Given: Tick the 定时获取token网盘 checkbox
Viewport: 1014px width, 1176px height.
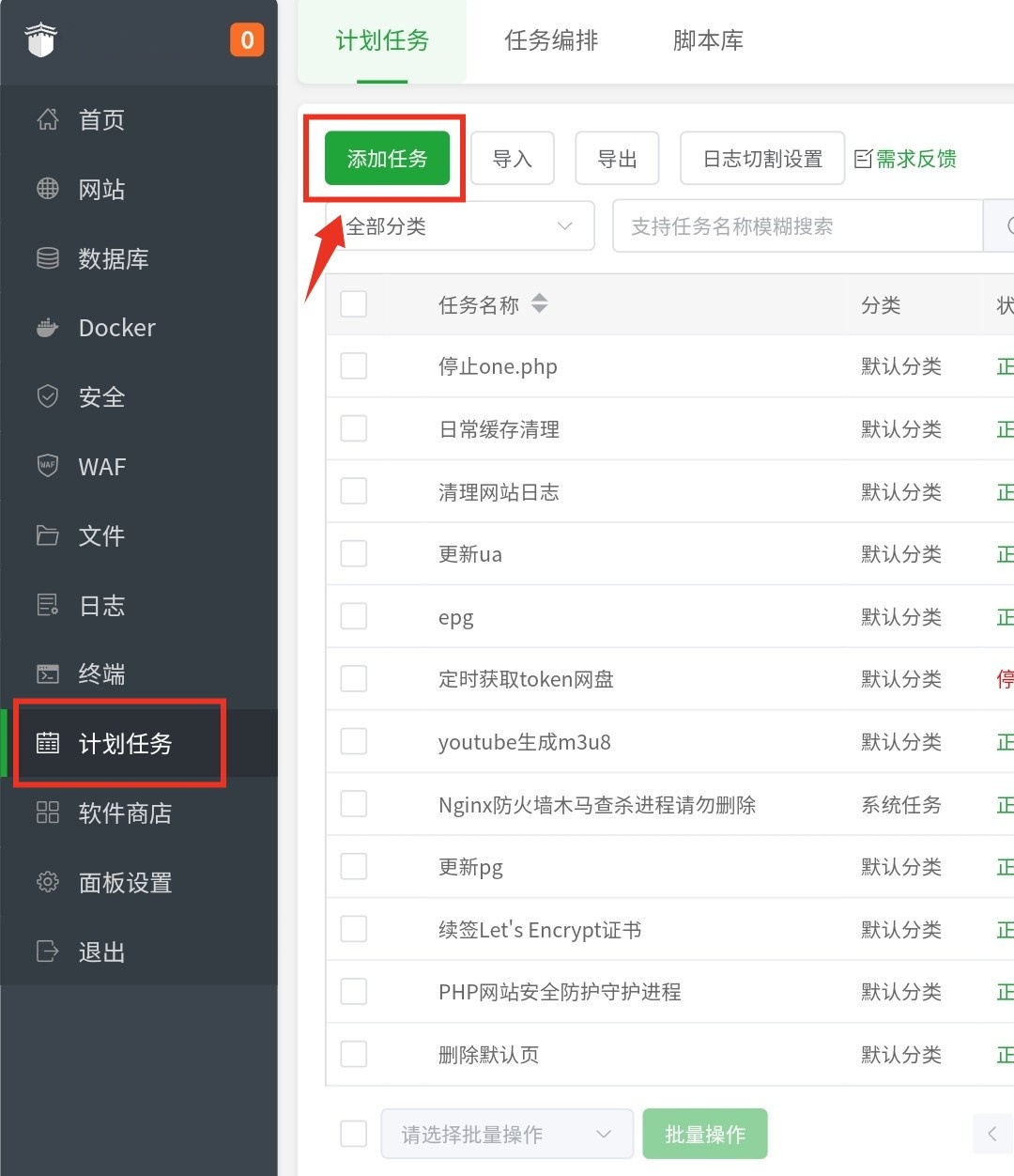Looking at the screenshot, I should [354, 678].
